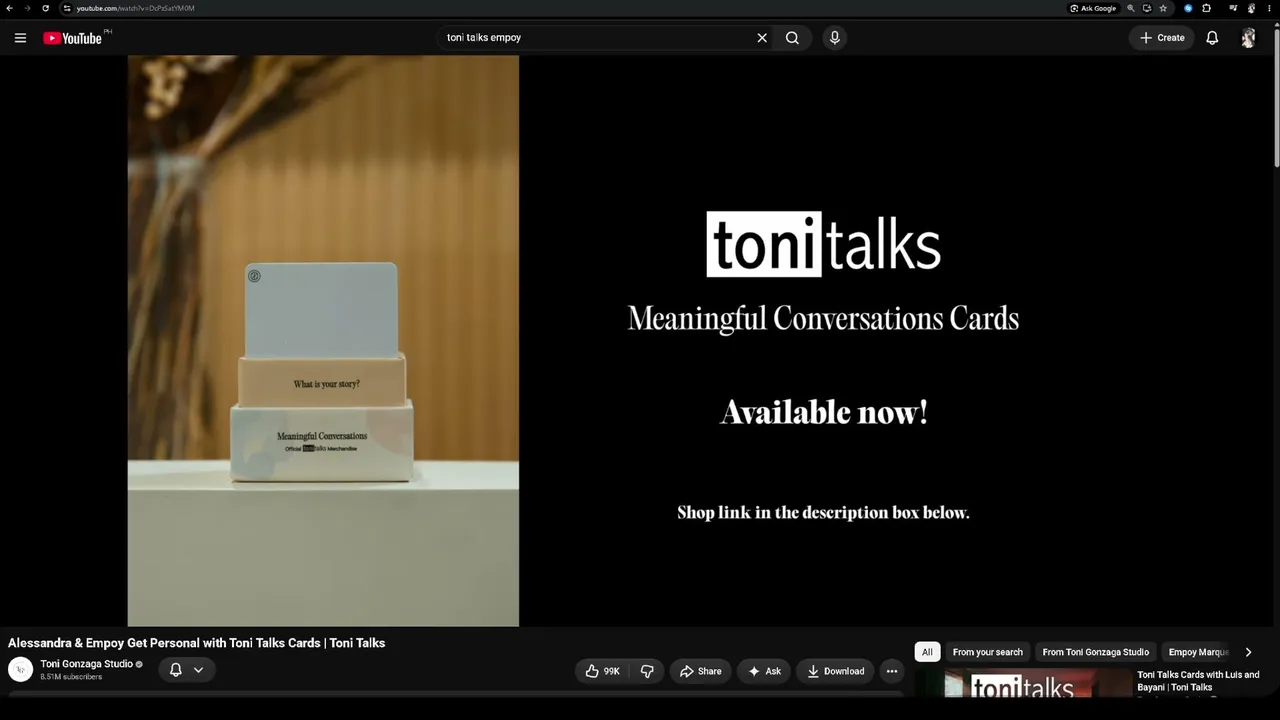1280x720 pixels.
Task: Open the Chrome profile avatar
Action: coord(1251,8)
